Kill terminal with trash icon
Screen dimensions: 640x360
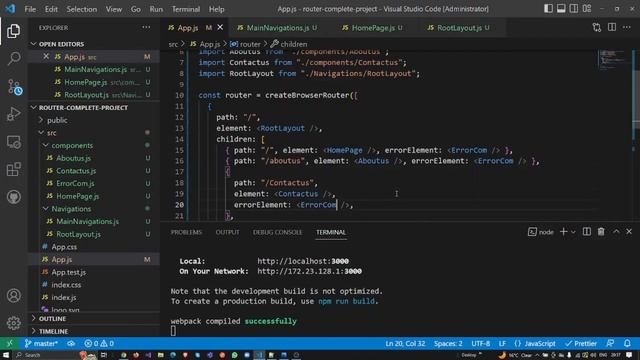pyautogui.click(x=601, y=231)
